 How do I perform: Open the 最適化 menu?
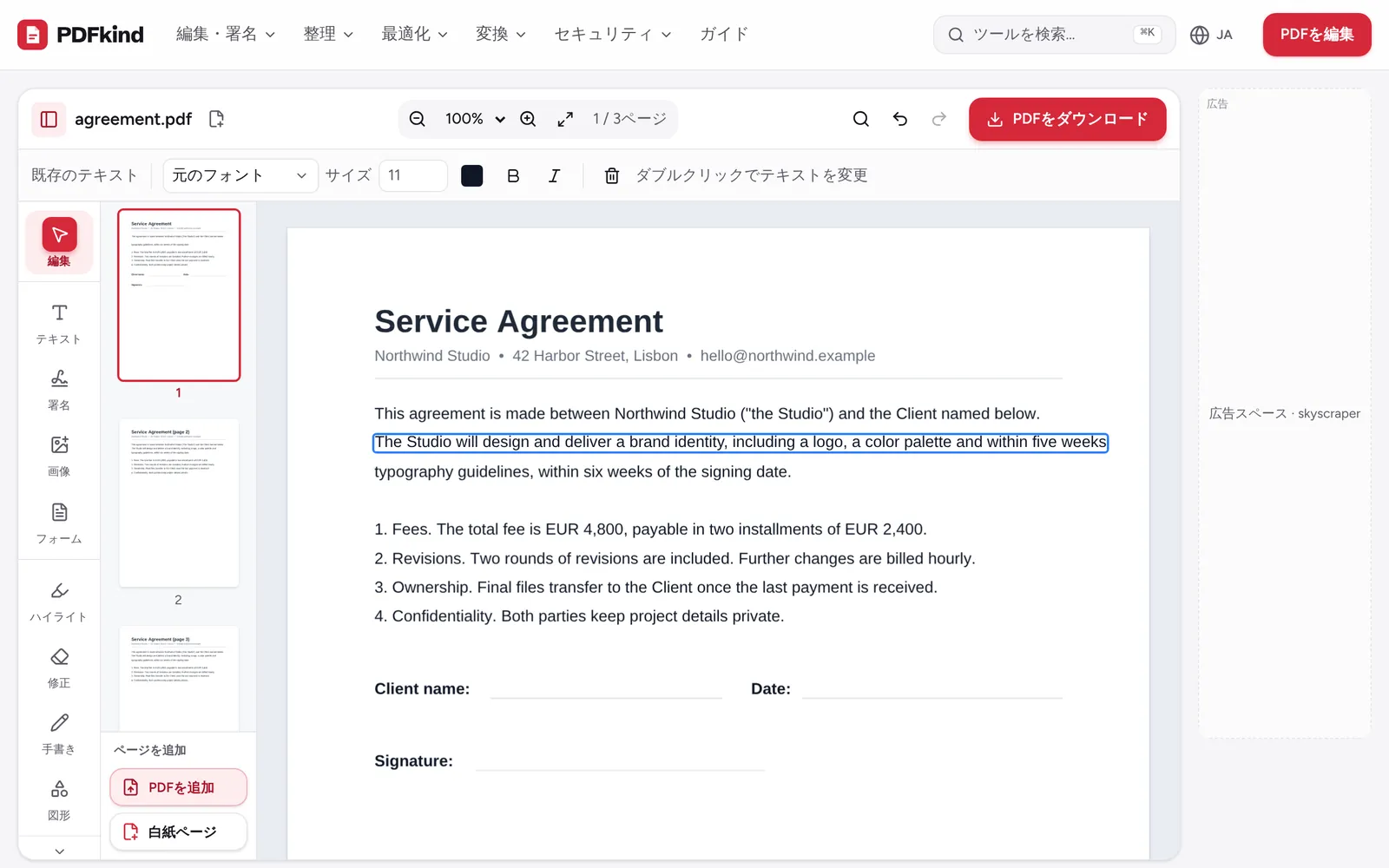pyautogui.click(x=414, y=35)
